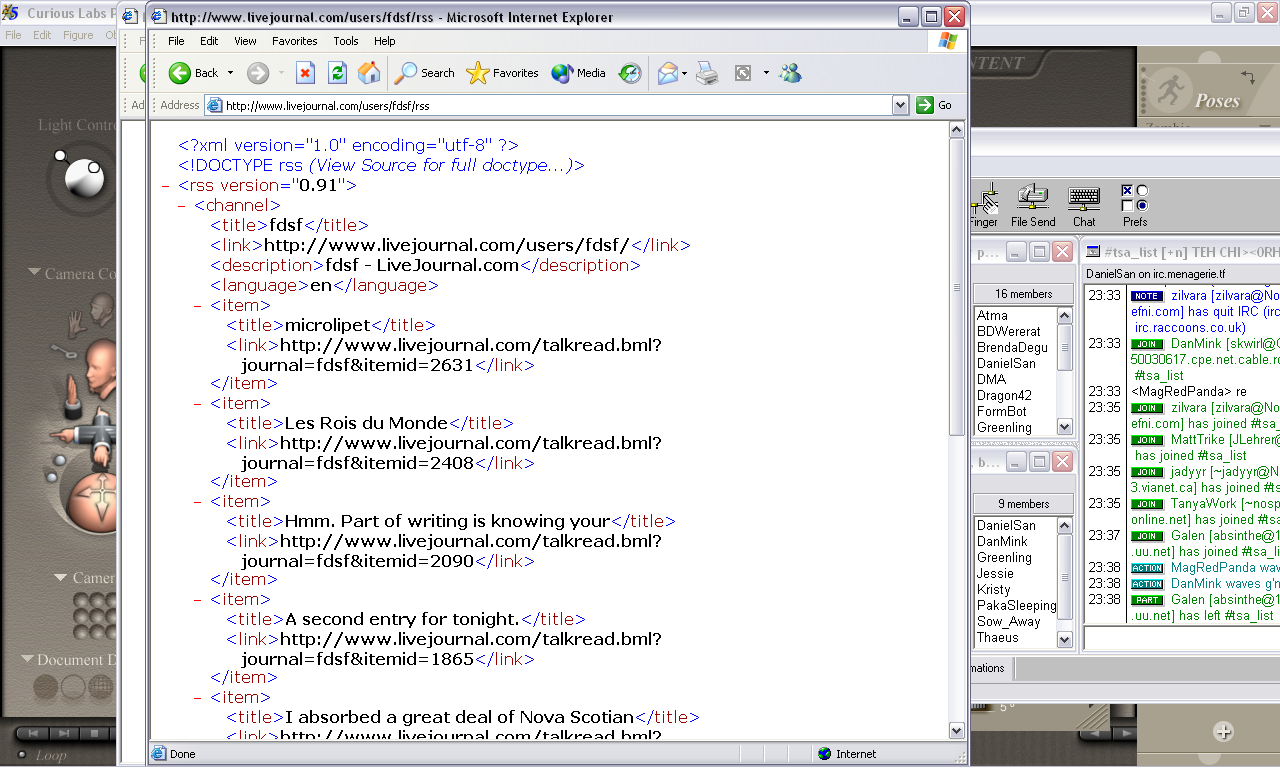This screenshot has height=768, width=1280.
Task: Collapse the item containing Les Rois du Monde
Action: (198, 404)
